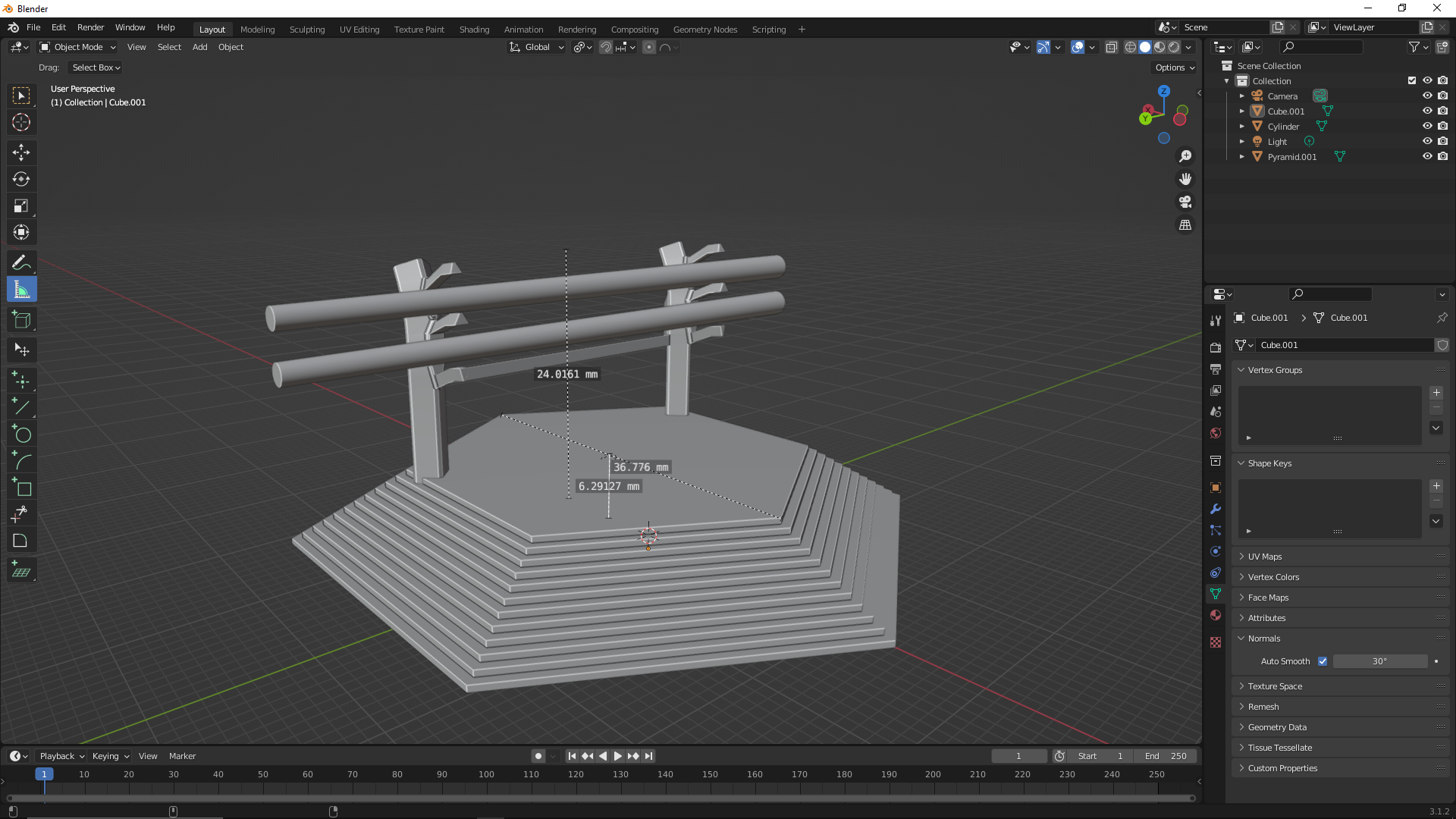This screenshot has width=1456, height=819.
Task: Open the Add menu in viewport header
Action: tap(200, 47)
